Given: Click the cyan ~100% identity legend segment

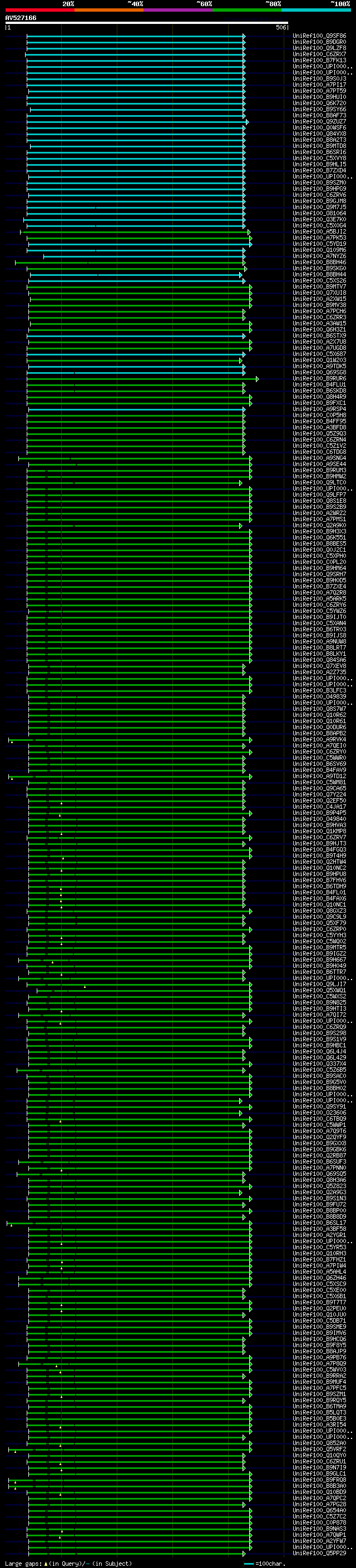Looking at the screenshot, I should pos(317,11).
